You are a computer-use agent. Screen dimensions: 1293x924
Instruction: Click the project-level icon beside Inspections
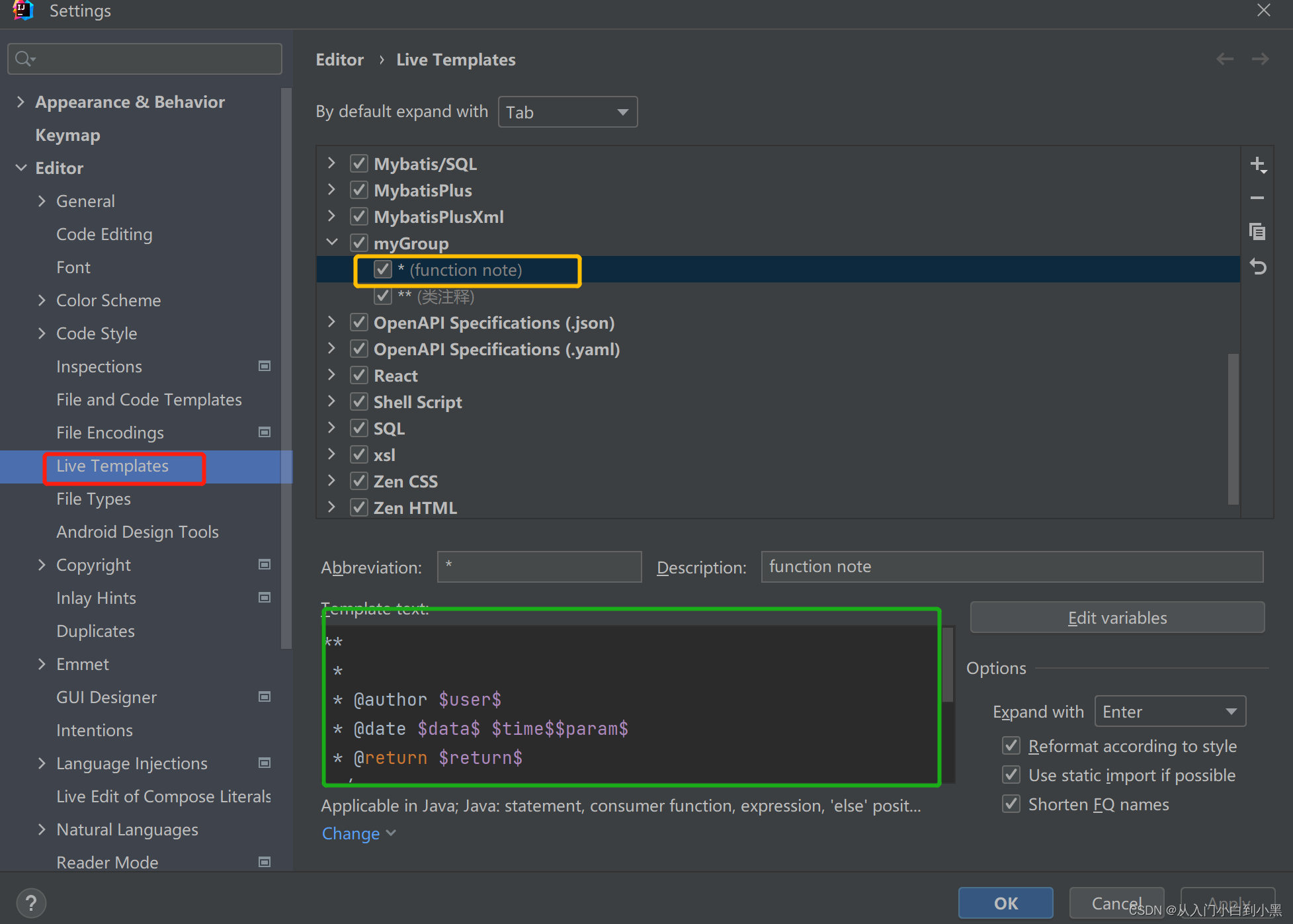point(265,366)
